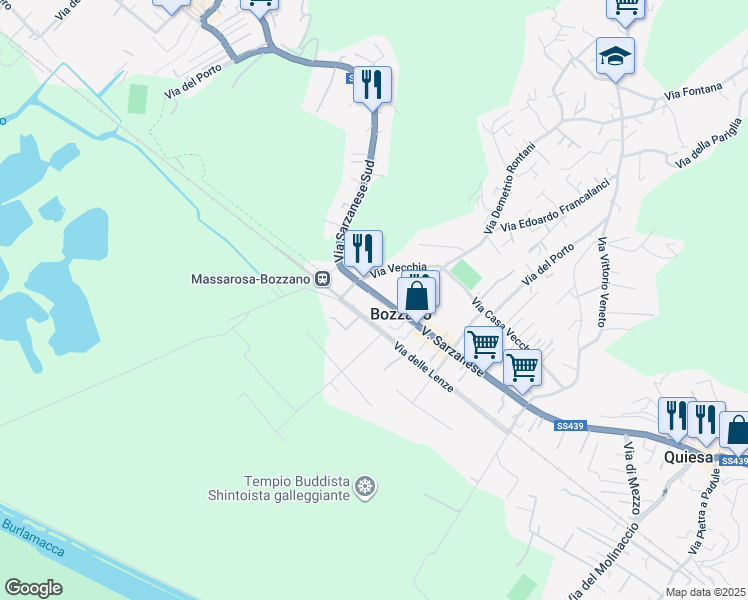
Task: Open the rightmost shopping cart marker near Via Casa Vecchia
Action: pyautogui.click(x=523, y=370)
